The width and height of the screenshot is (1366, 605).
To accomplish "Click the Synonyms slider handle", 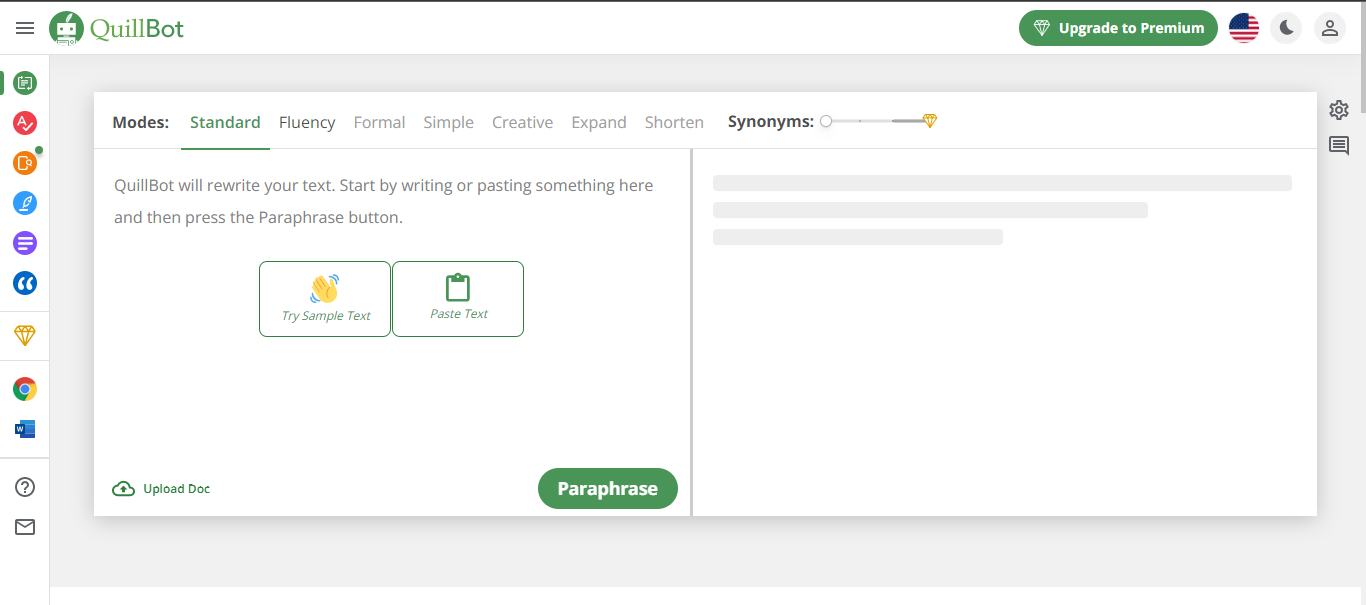I will pyautogui.click(x=826, y=121).
